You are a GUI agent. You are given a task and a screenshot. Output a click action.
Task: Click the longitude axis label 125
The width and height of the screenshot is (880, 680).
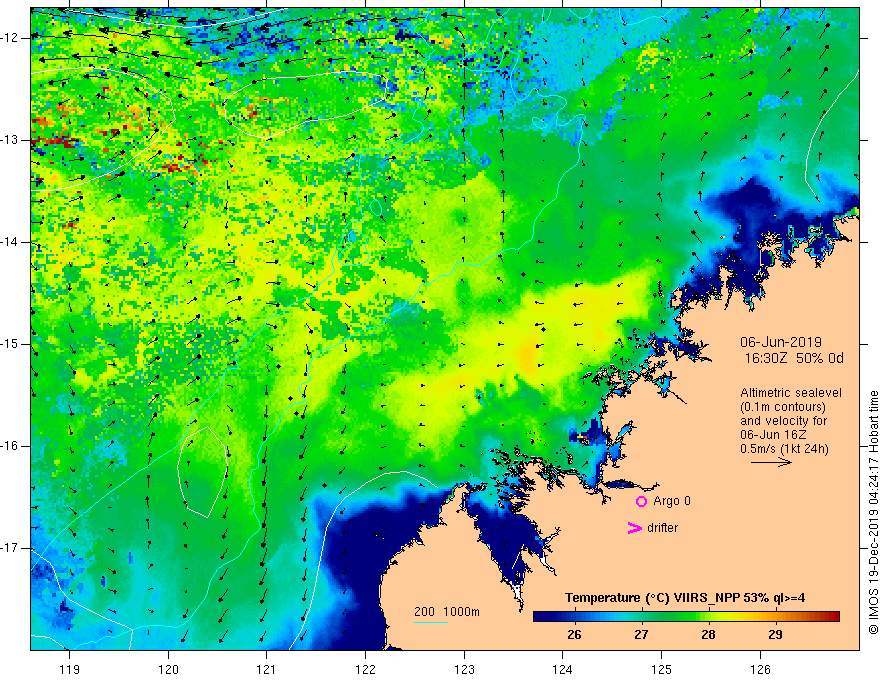[x=662, y=669]
